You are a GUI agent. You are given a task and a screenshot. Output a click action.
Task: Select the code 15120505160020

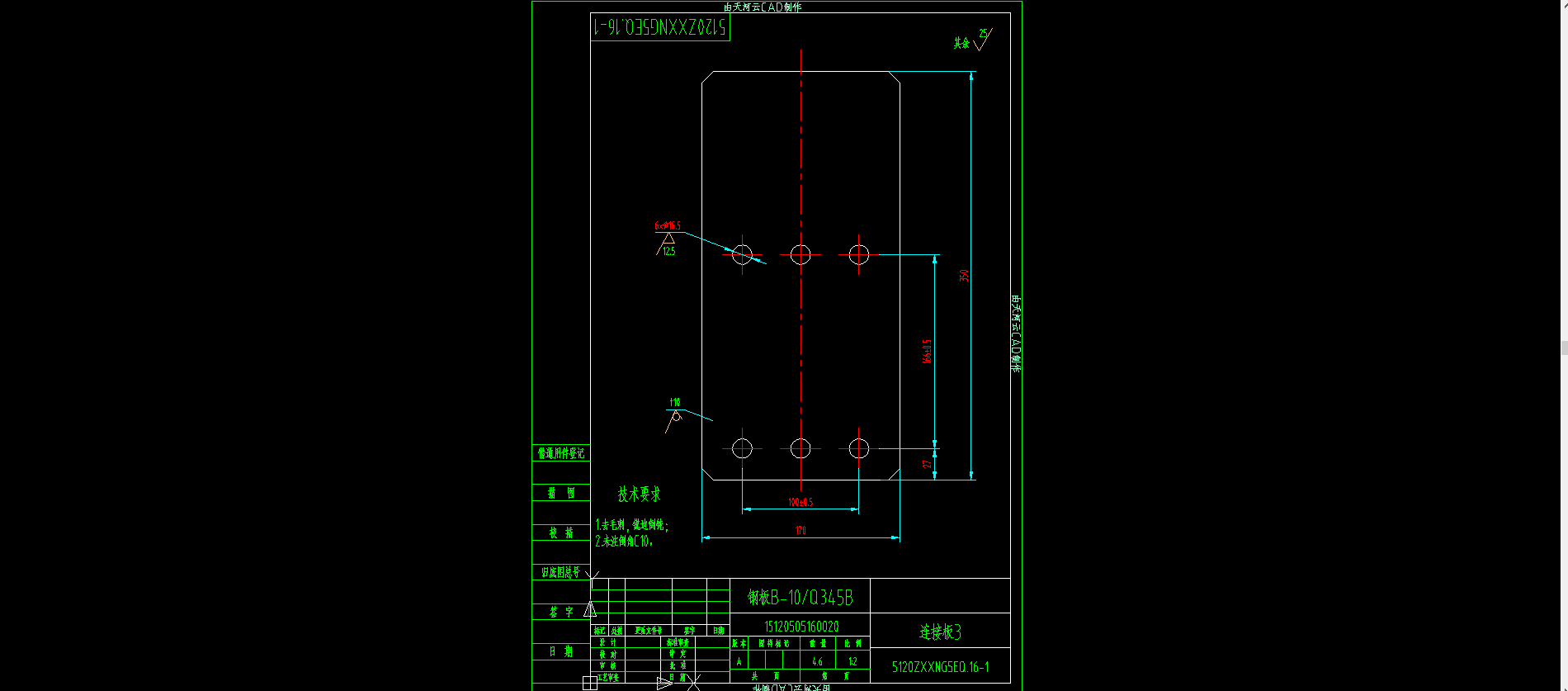(801, 627)
